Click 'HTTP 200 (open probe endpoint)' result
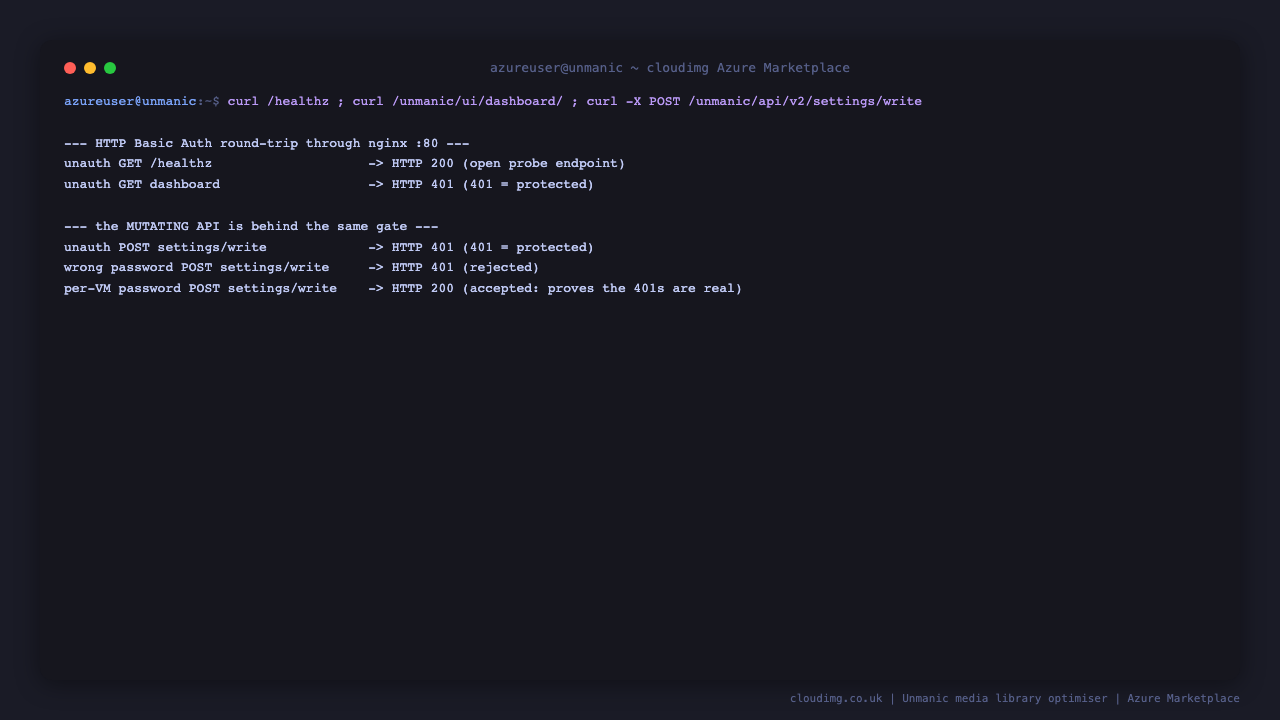 pos(508,163)
